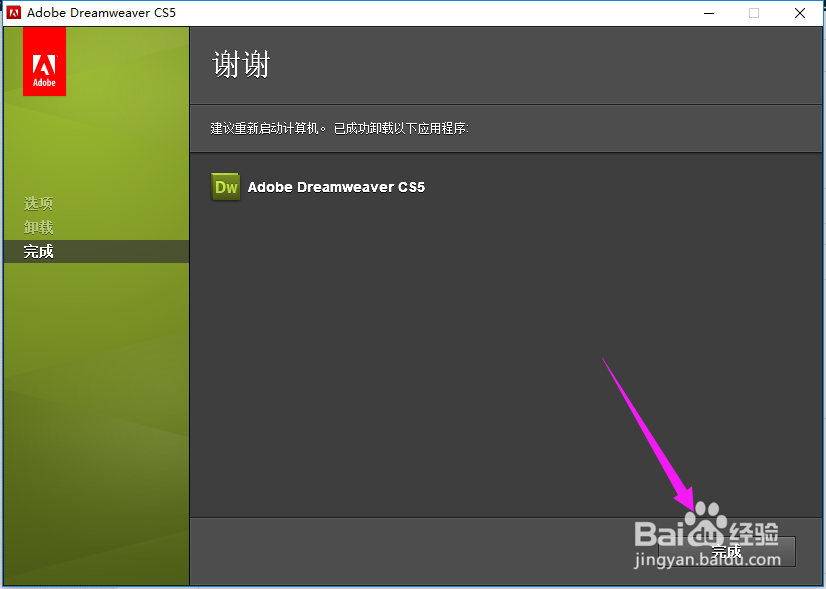
Task: Select the highlighted 完成 step in sidebar
Action: [x=96, y=251]
